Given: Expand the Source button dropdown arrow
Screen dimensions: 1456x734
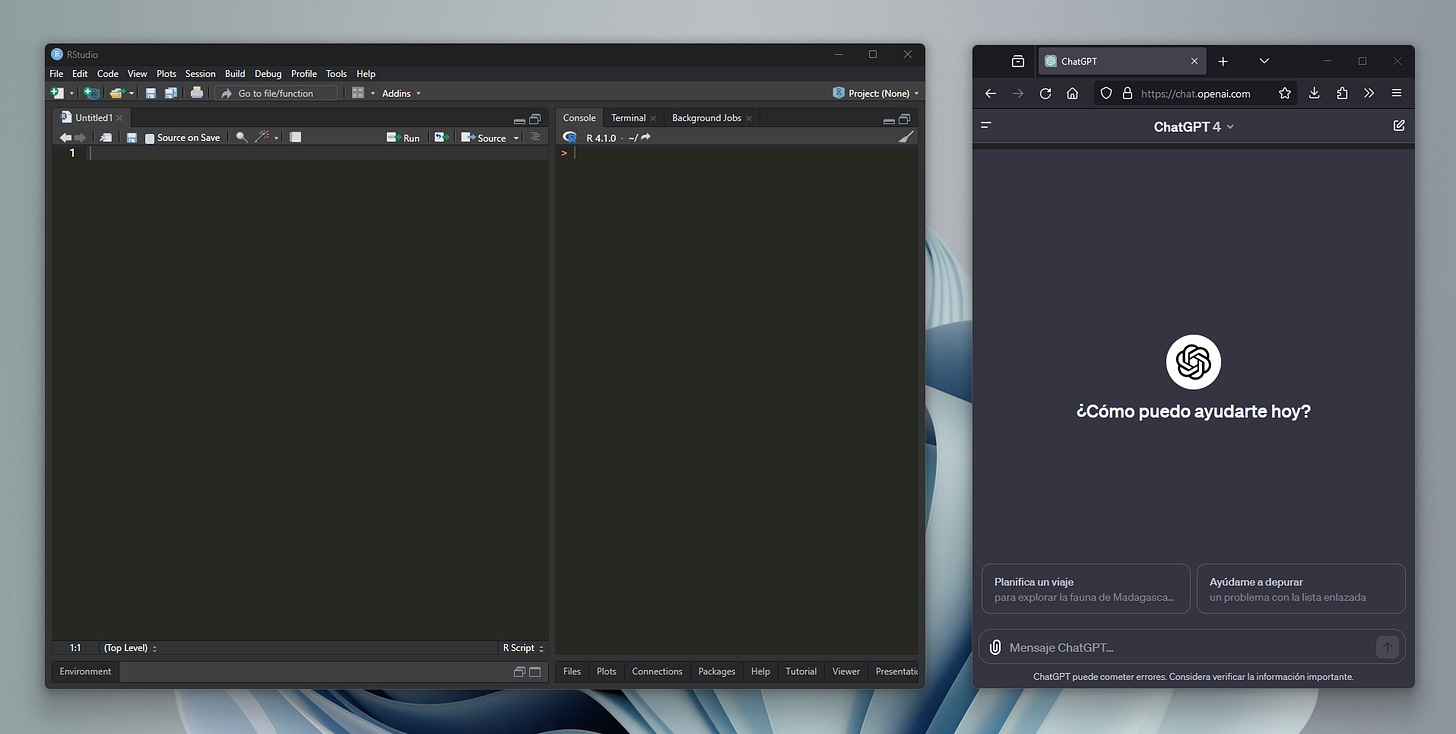Looking at the screenshot, I should click(x=516, y=138).
